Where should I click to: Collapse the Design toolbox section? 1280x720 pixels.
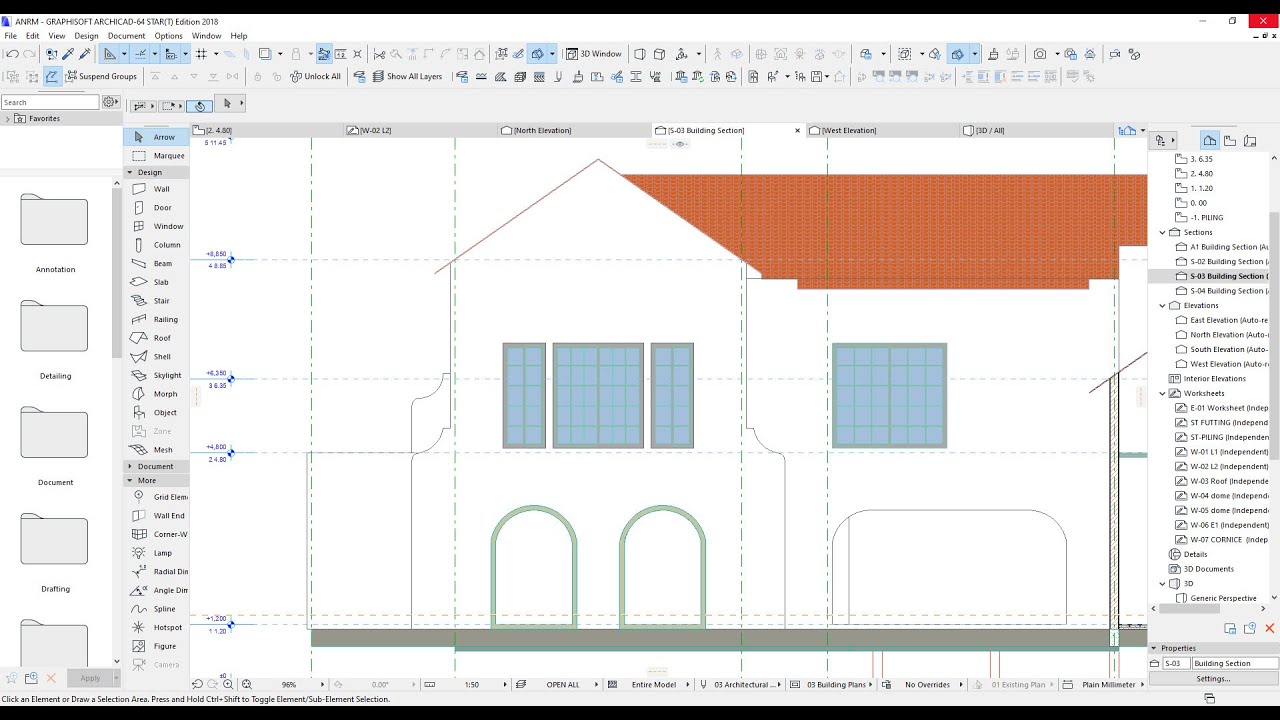click(130, 173)
